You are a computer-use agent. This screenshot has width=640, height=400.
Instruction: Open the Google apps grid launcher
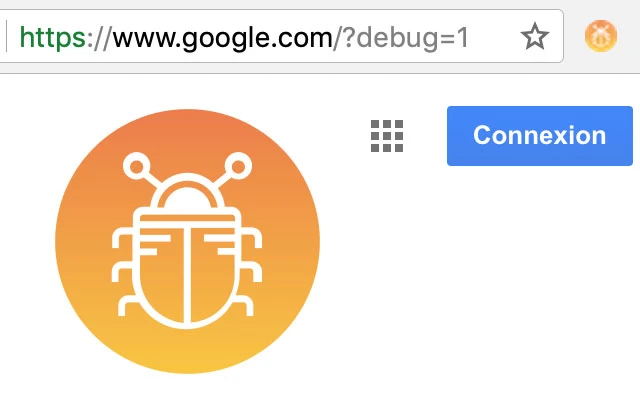387,136
